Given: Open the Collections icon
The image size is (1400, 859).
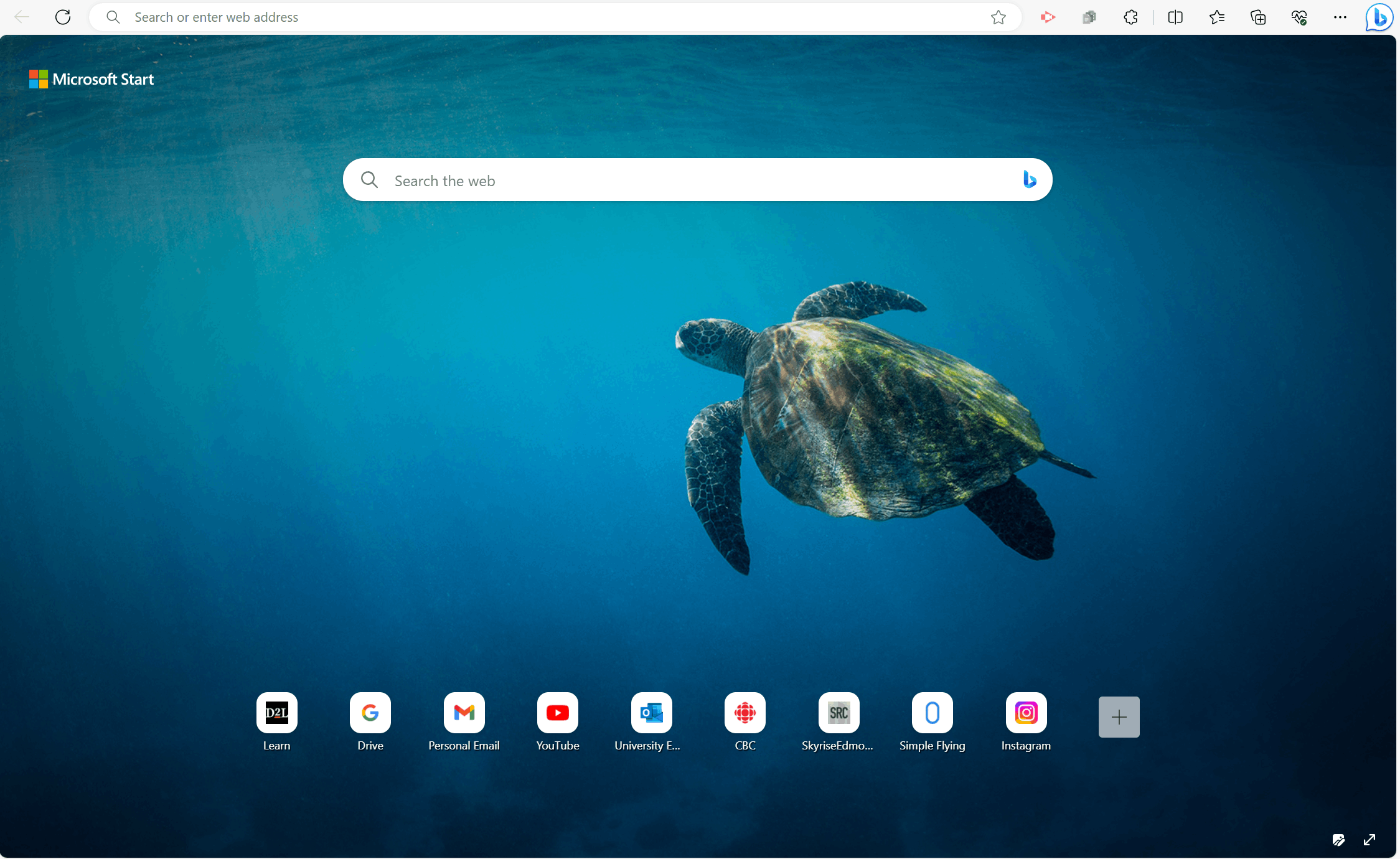Looking at the screenshot, I should 1258,17.
